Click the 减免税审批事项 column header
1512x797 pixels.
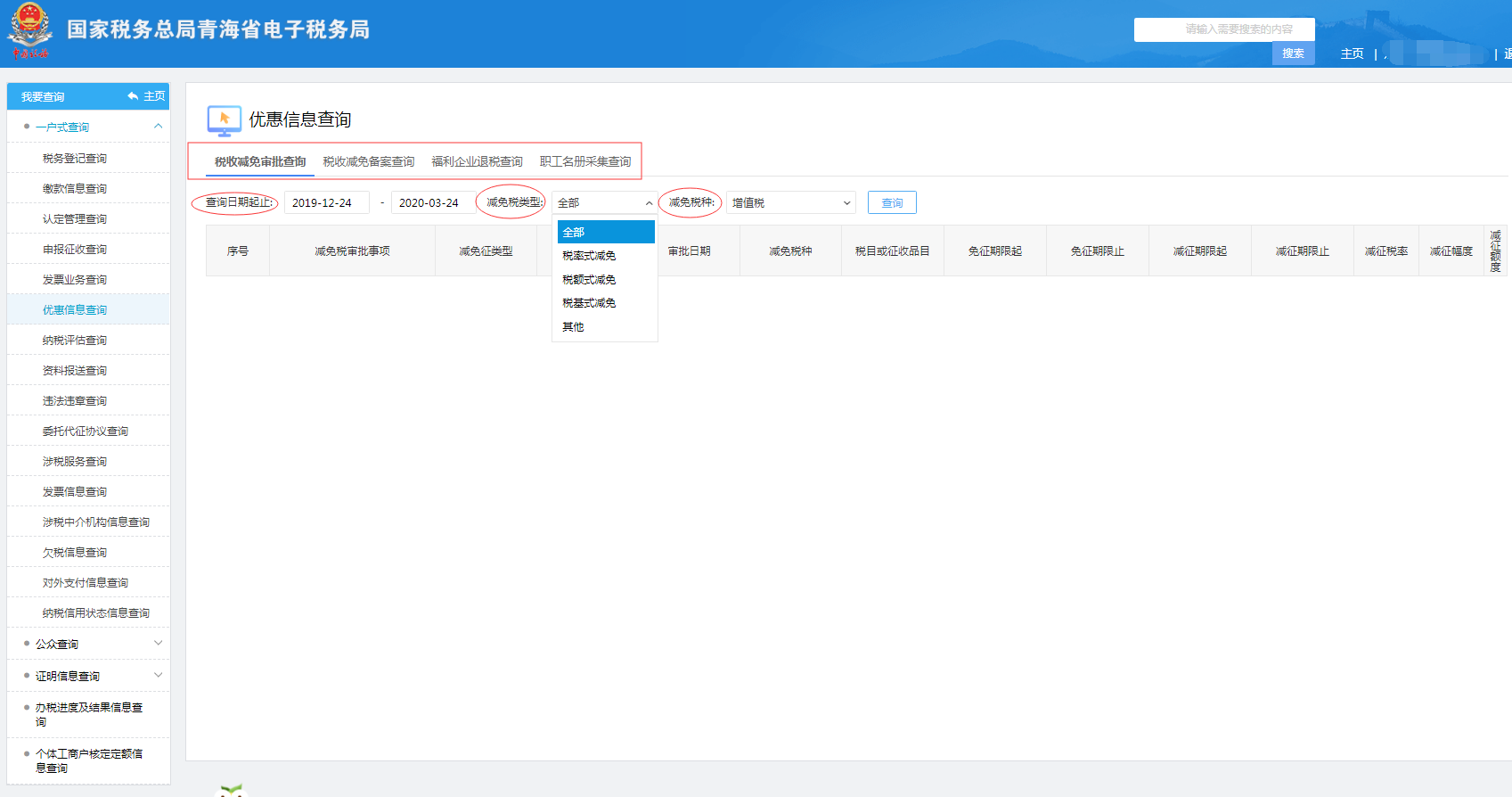click(x=352, y=251)
